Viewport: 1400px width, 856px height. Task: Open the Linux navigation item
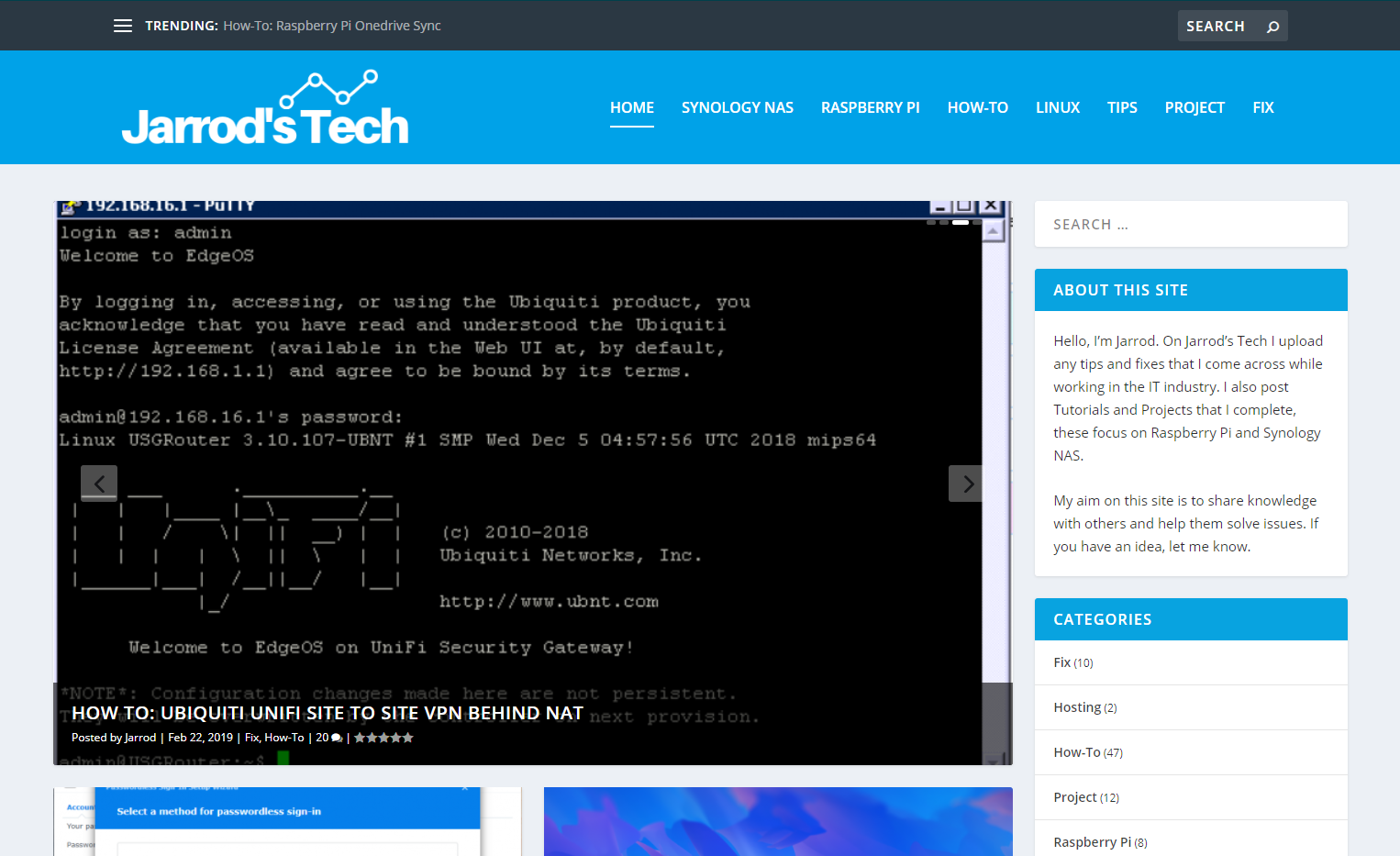pyautogui.click(x=1057, y=107)
